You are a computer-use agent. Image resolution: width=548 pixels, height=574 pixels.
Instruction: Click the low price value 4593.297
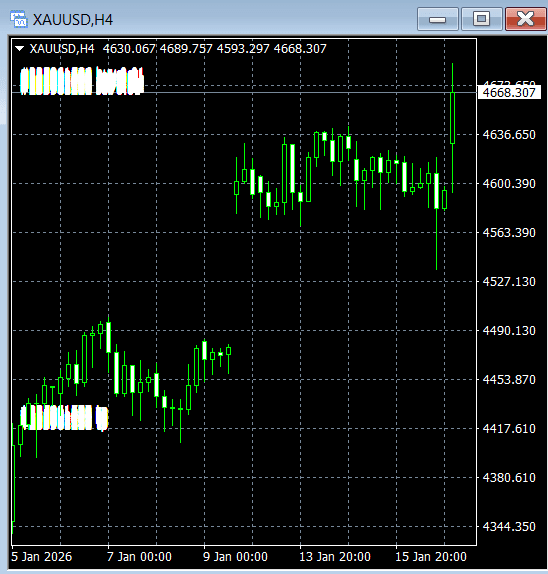click(243, 48)
